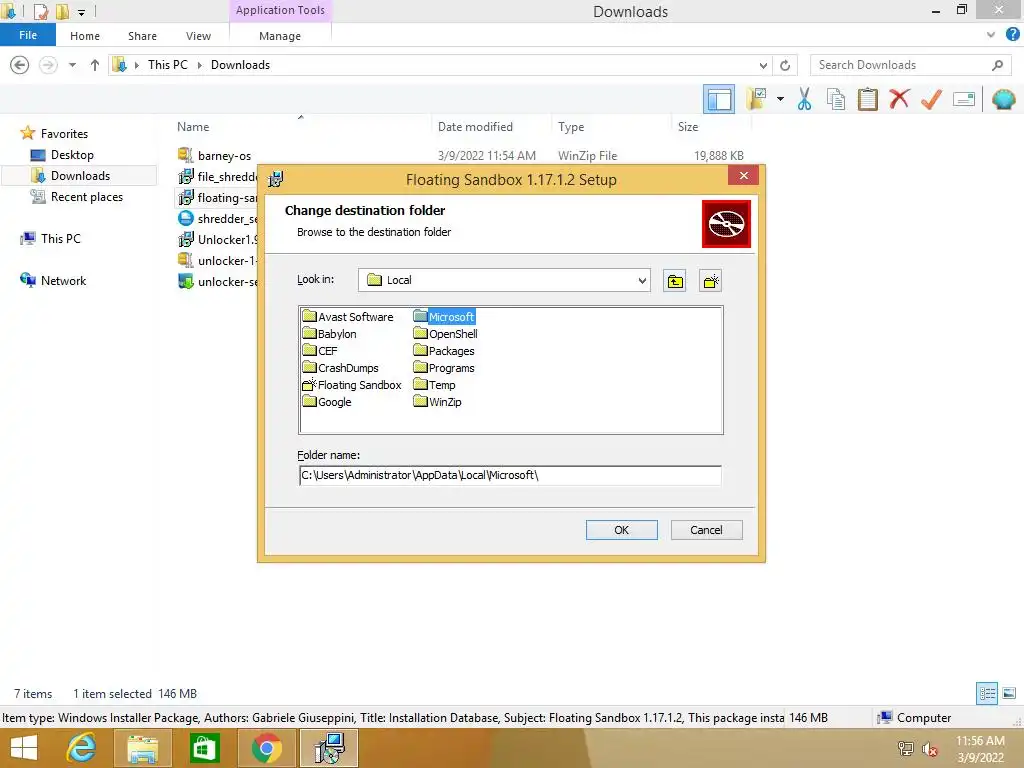Open the Look in dropdown showing Local
Viewport: 1024px width, 768px height.
pyautogui.click(x=504, y=280)
